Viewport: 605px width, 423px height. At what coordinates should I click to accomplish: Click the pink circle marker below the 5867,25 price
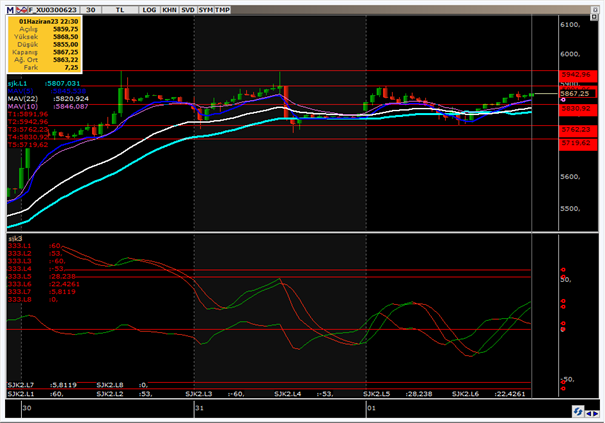563,100
